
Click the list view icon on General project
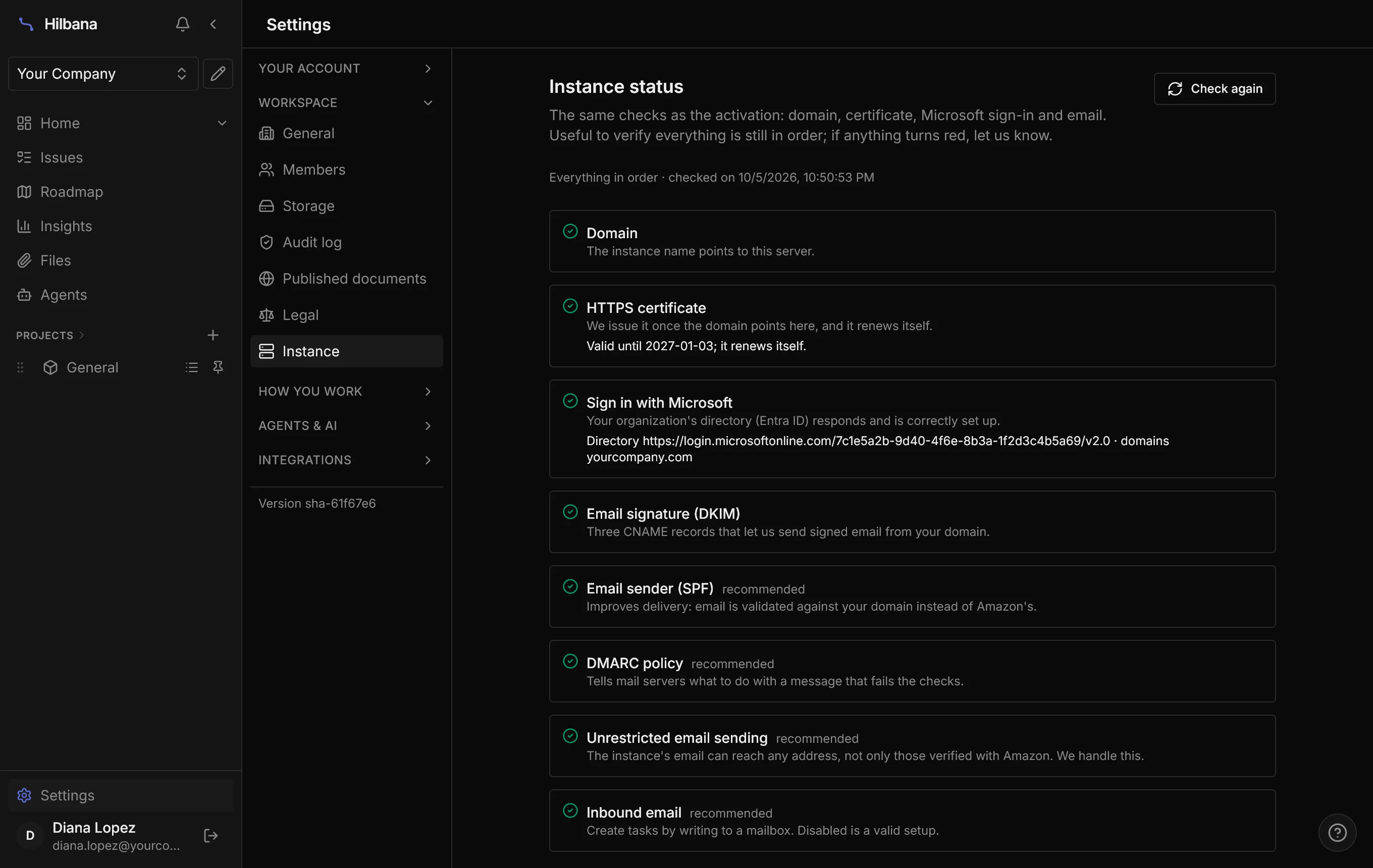pyautogui.click(x=192, y=367)
